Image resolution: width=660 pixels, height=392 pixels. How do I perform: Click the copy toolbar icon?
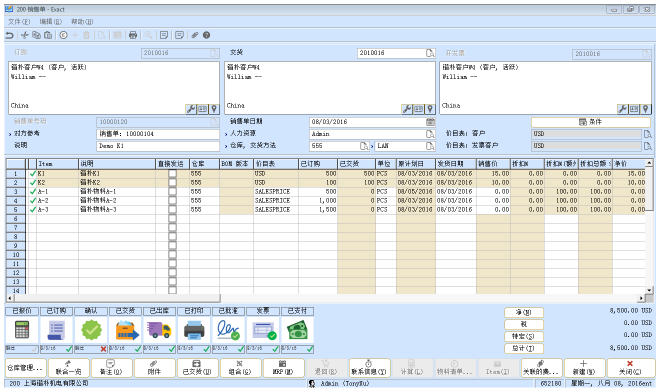(37, 35)
